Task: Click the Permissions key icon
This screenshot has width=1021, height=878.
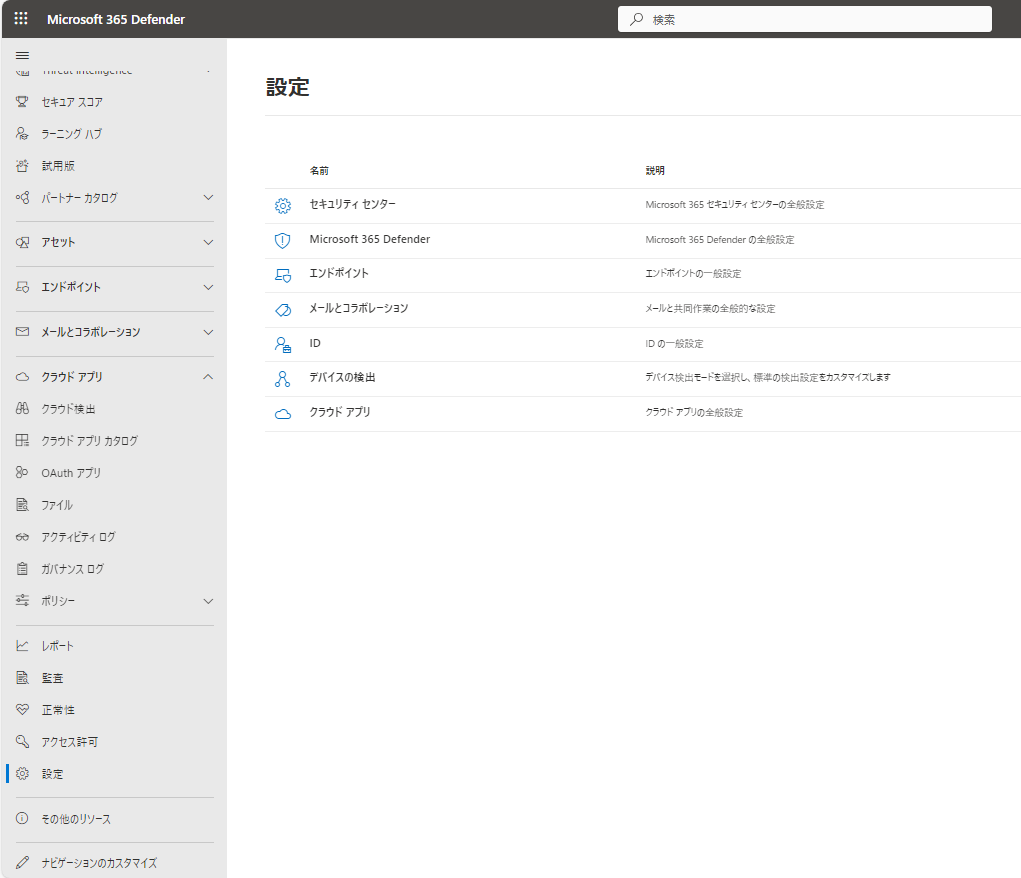Action: click(22, 741)
